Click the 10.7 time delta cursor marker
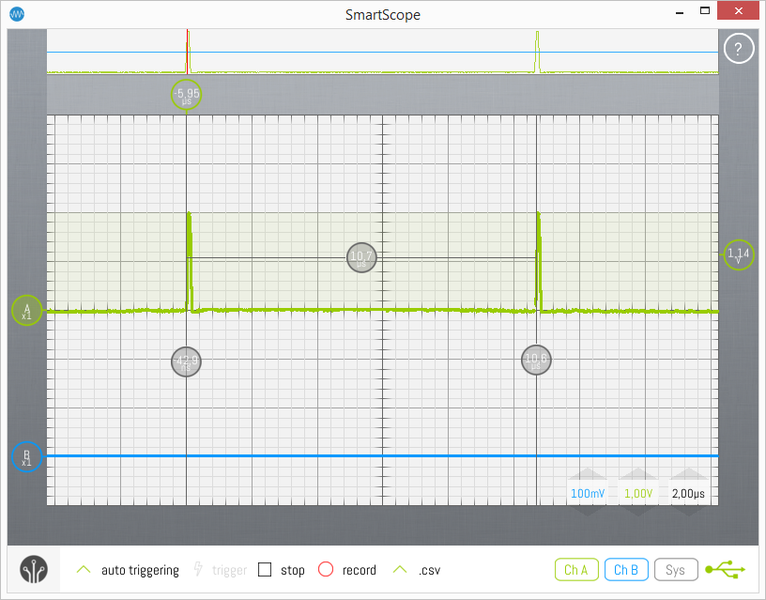Screen dimensions: 766x600 point(361,258)
